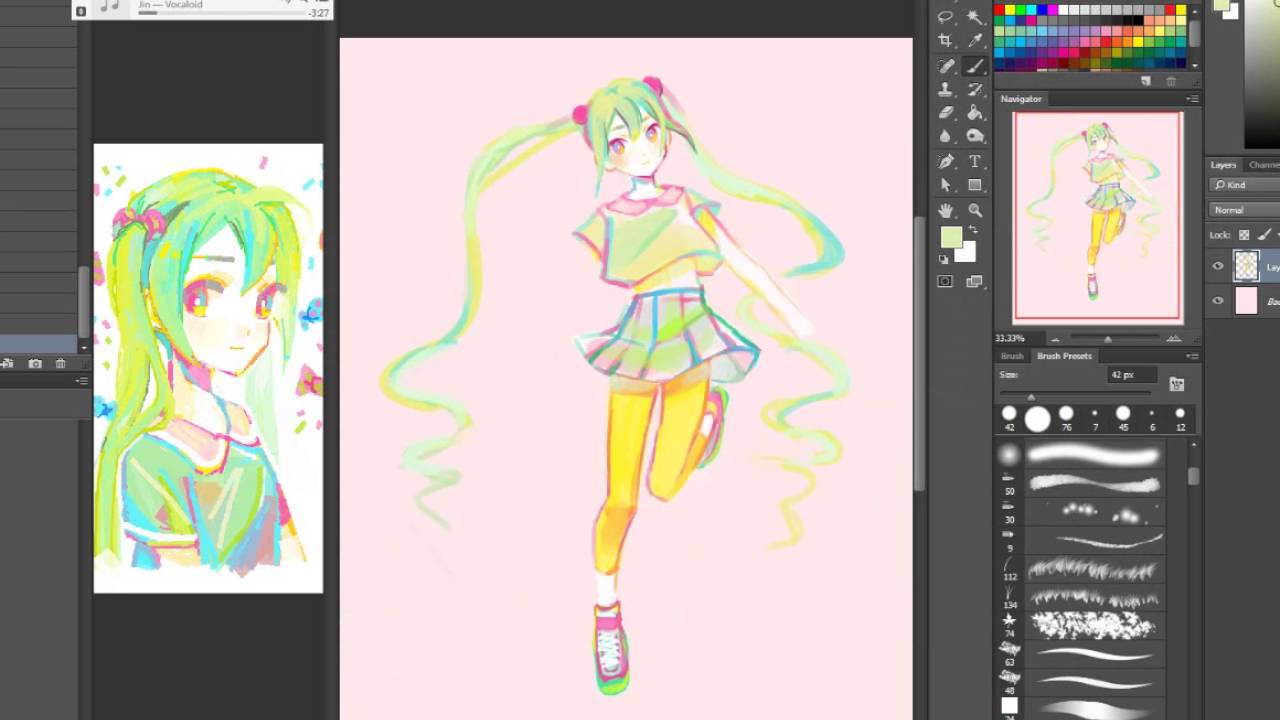1280x720 pixels.
Task: Select the Blur tool
Action: coord(946,136)
